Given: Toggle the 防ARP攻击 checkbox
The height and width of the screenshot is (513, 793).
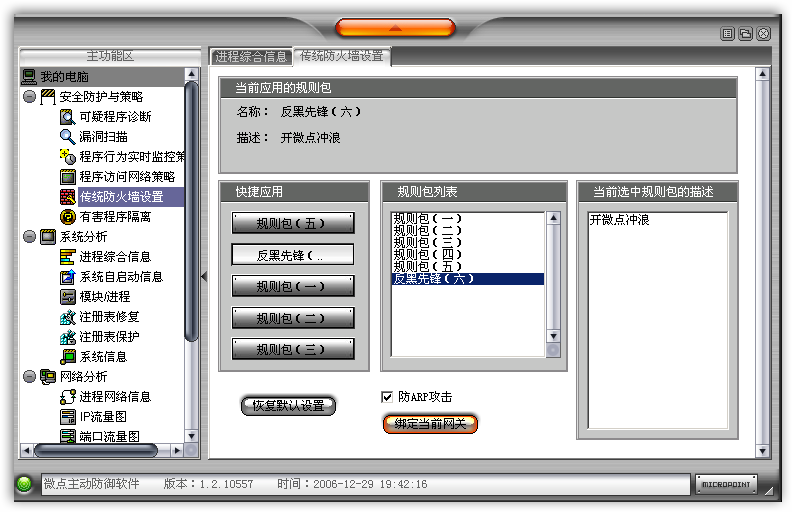Looking at the screenshot, I should 387,397.
